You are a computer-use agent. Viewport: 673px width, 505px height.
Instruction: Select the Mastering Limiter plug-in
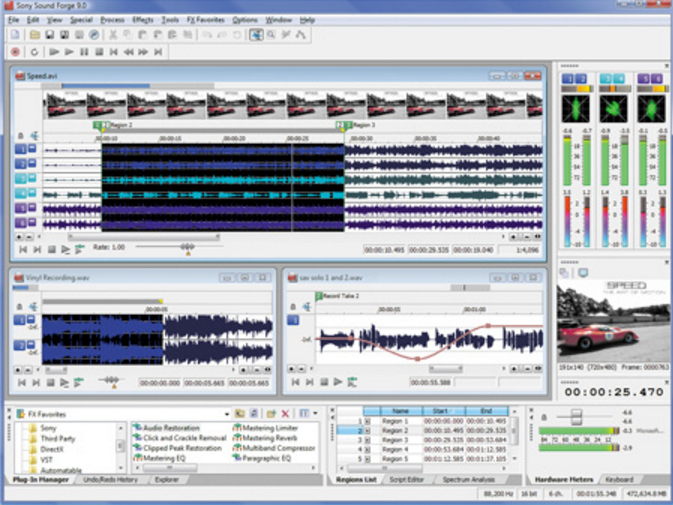[x=266, y=428]
